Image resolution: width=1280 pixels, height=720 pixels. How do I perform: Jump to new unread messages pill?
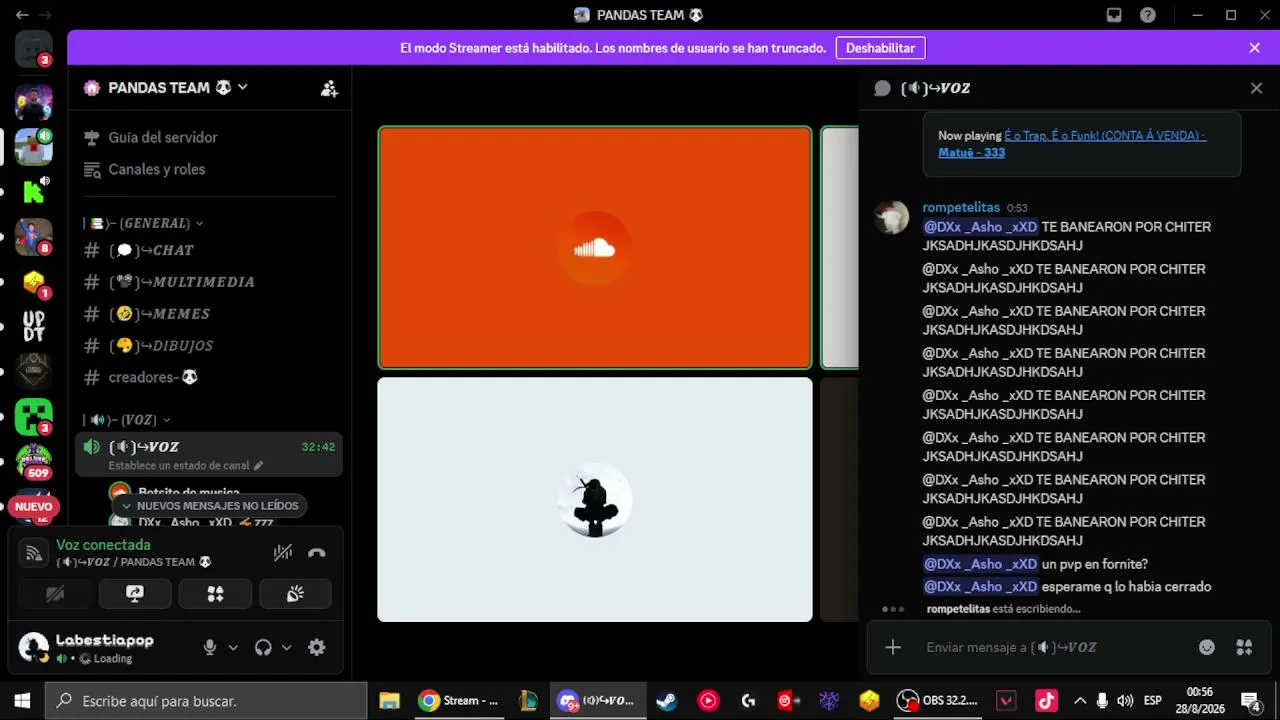coord(208,506)
